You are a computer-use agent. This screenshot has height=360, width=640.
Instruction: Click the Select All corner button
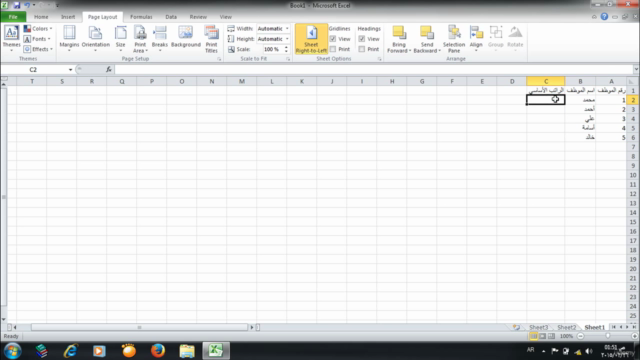[632, 81]
